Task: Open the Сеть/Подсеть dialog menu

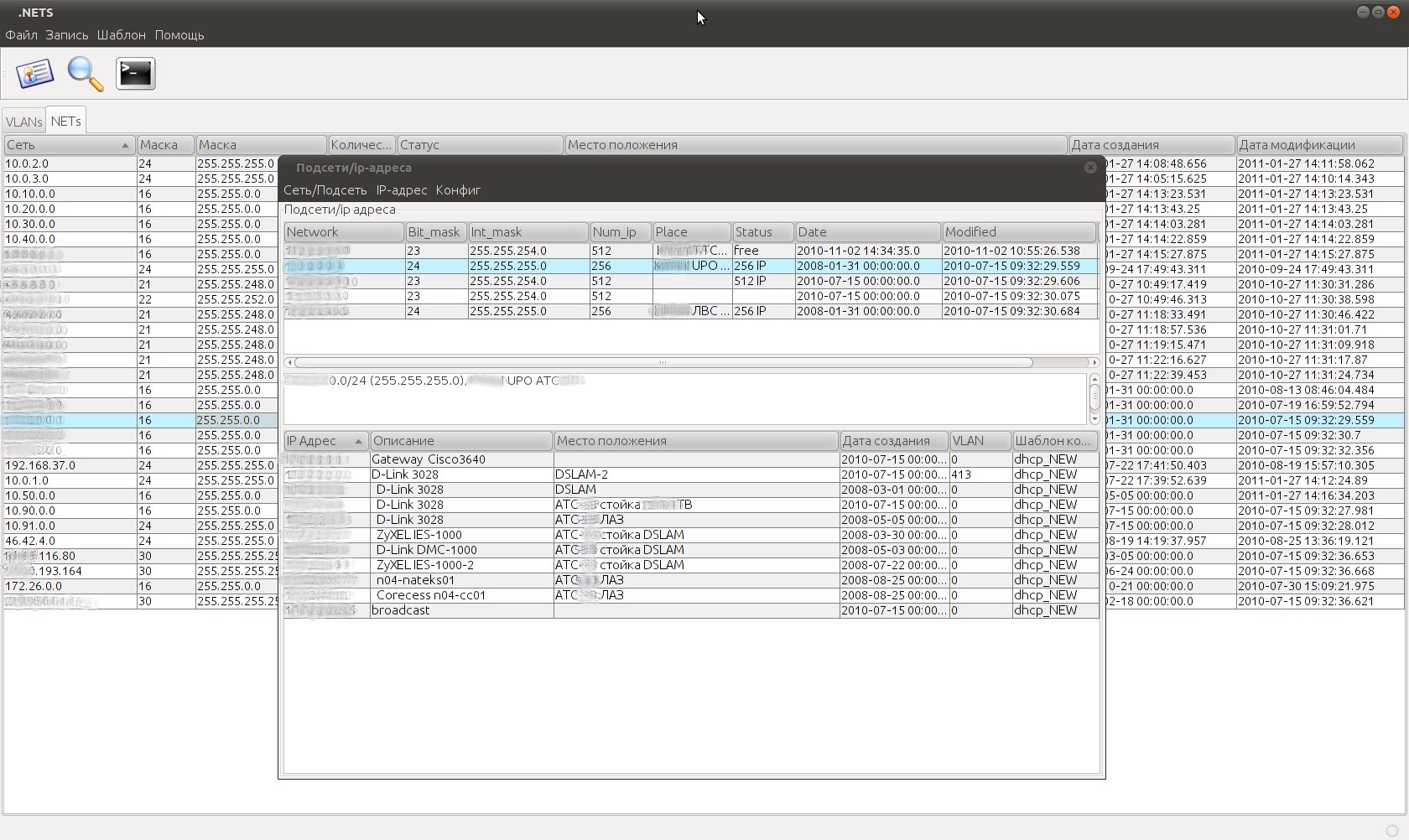Action: point(325,190)
